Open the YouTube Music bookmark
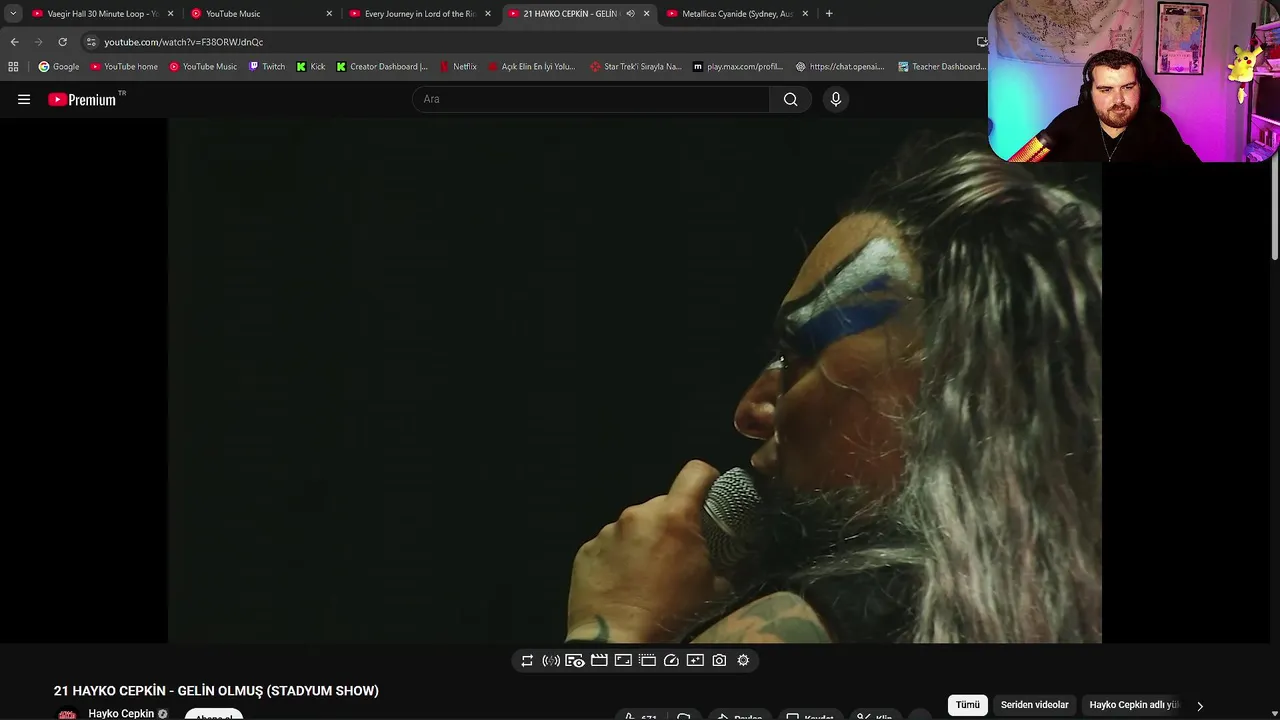The height and width of the screenshot is (720, 1280). coord(203,67)
